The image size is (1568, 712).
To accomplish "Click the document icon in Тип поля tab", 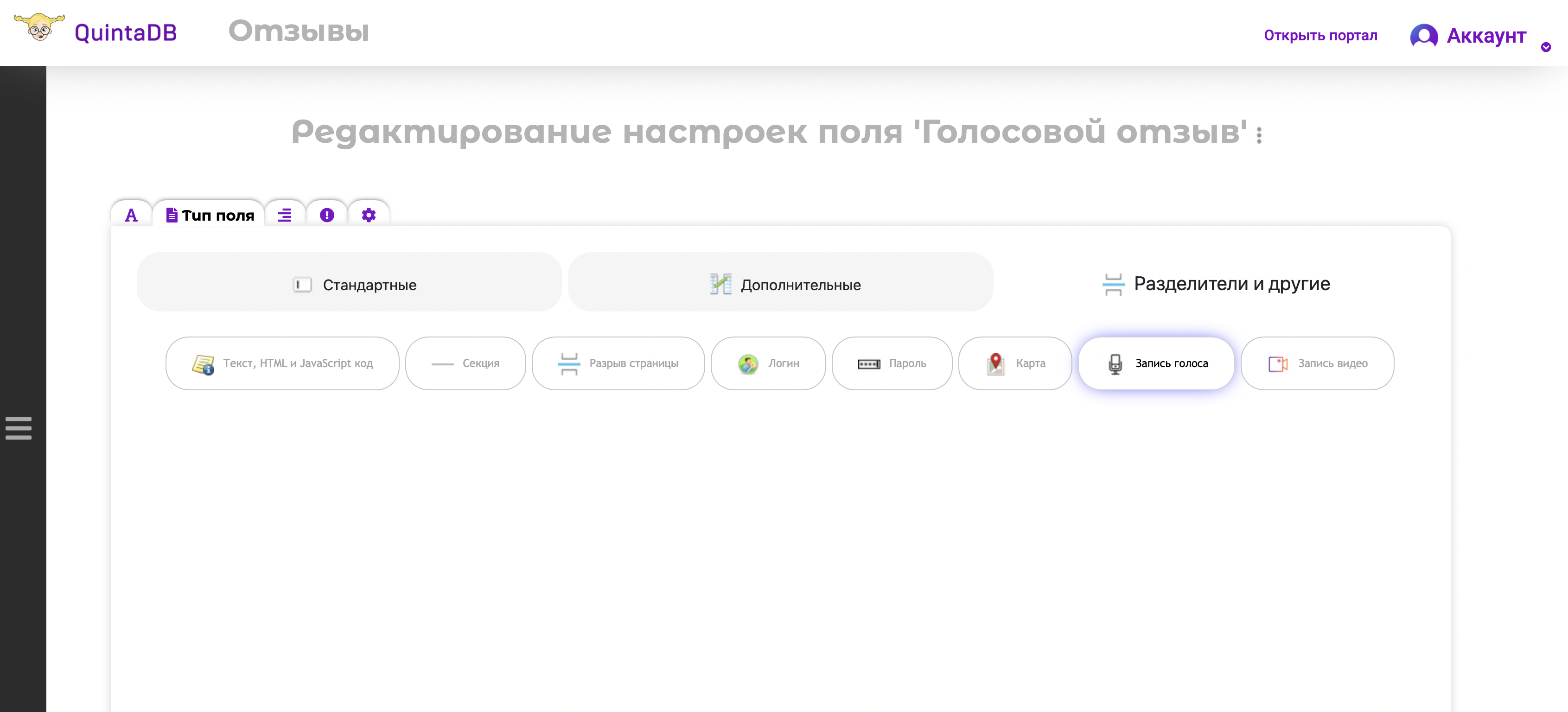I will coord(172,215).
